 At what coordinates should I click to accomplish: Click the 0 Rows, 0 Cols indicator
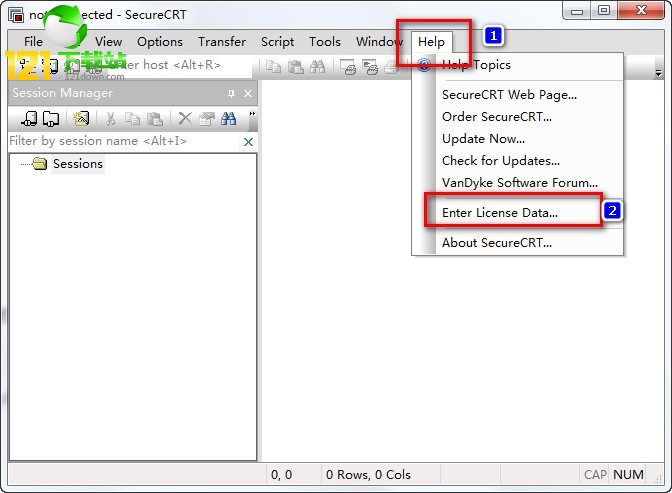[368, 475]
